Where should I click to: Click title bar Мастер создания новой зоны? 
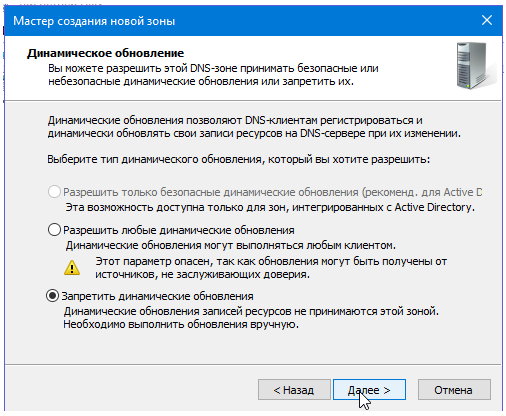click(94, 21)
